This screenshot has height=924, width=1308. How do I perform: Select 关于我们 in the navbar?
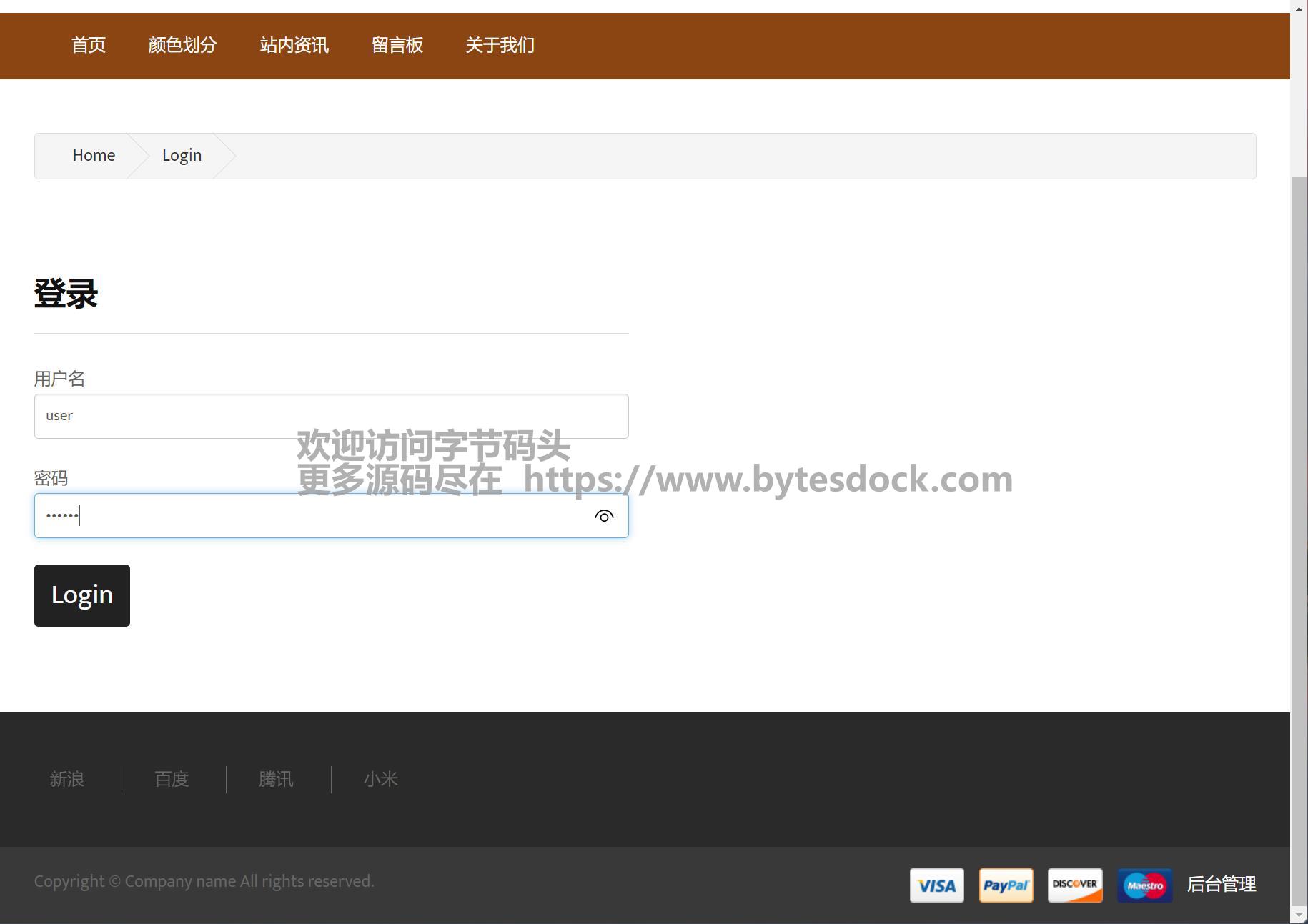(500, 46)
